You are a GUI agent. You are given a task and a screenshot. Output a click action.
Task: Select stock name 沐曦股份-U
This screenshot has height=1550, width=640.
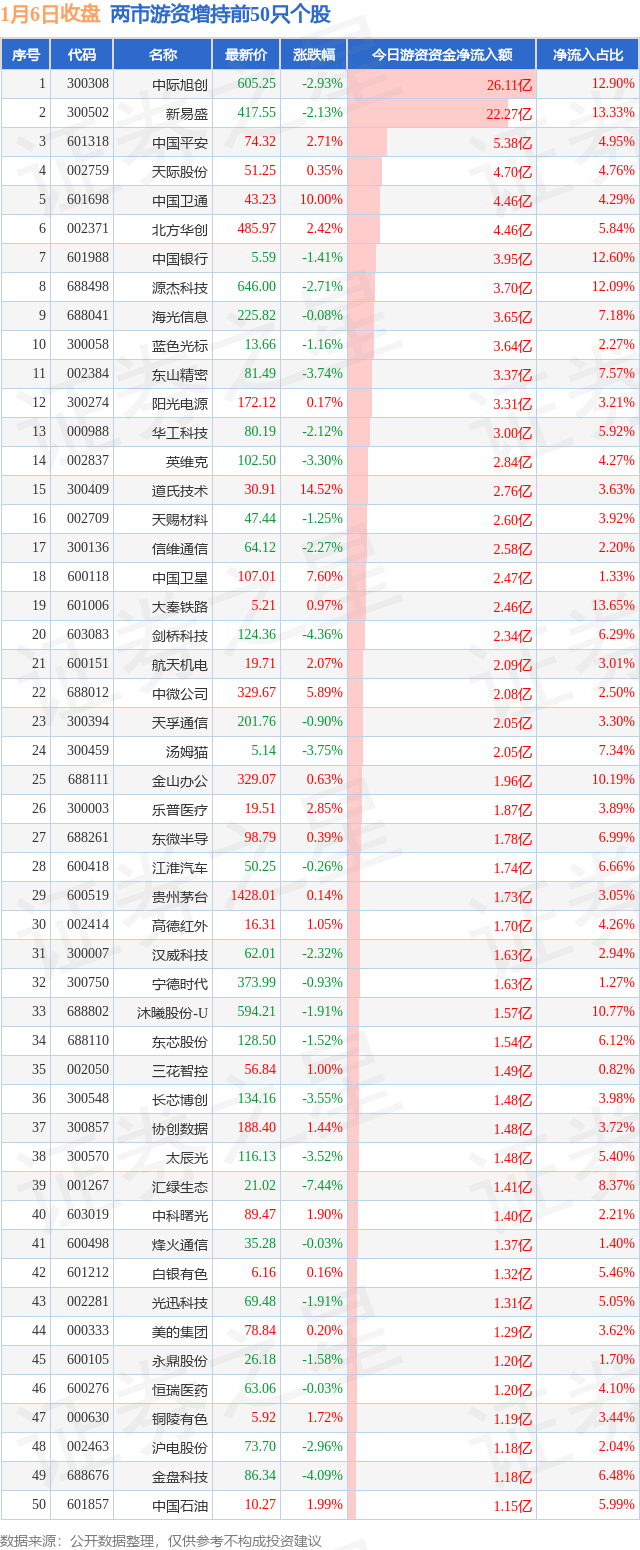[x=173, y=1012]
